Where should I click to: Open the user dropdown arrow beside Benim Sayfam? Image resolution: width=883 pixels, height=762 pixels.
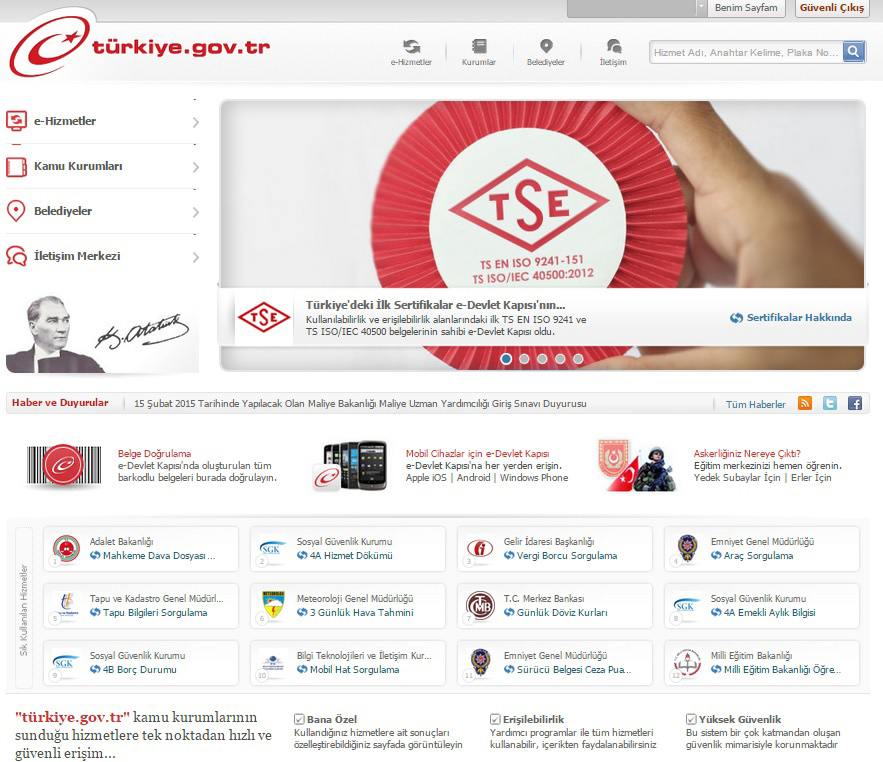coord(701,7)
